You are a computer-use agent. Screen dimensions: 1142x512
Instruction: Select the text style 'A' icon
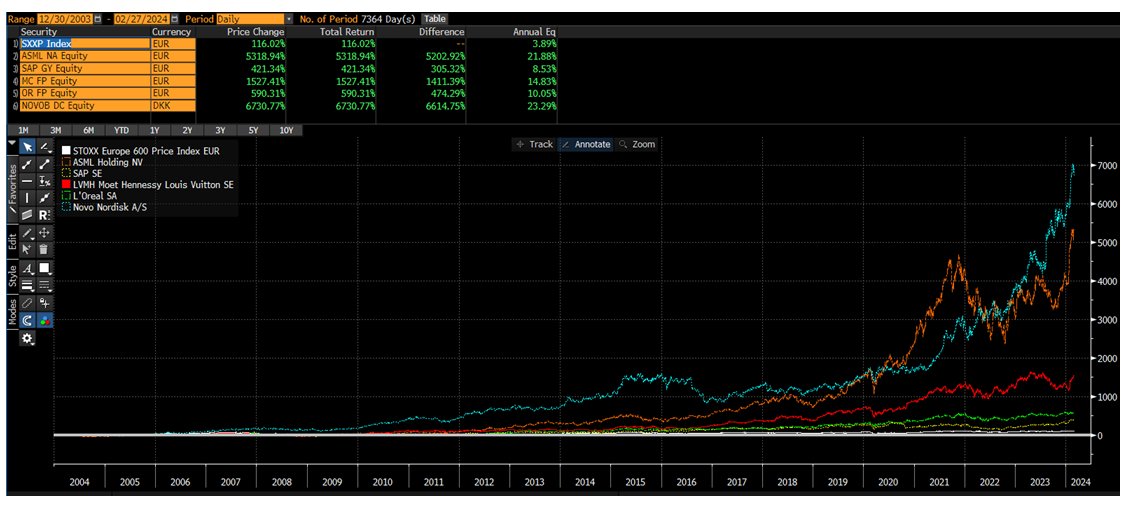[x=27, y=268]
